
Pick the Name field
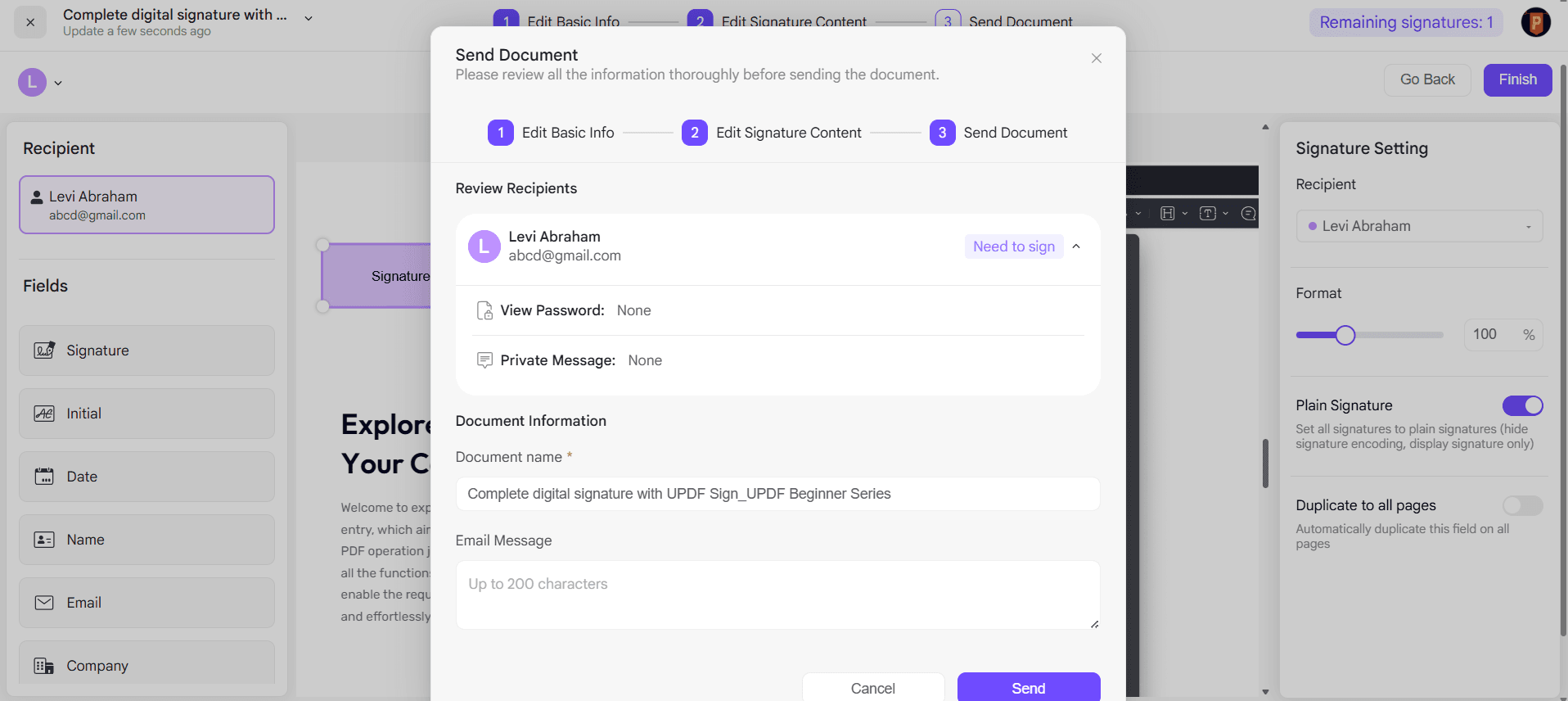pyautogui.click(x=146, y=540)
